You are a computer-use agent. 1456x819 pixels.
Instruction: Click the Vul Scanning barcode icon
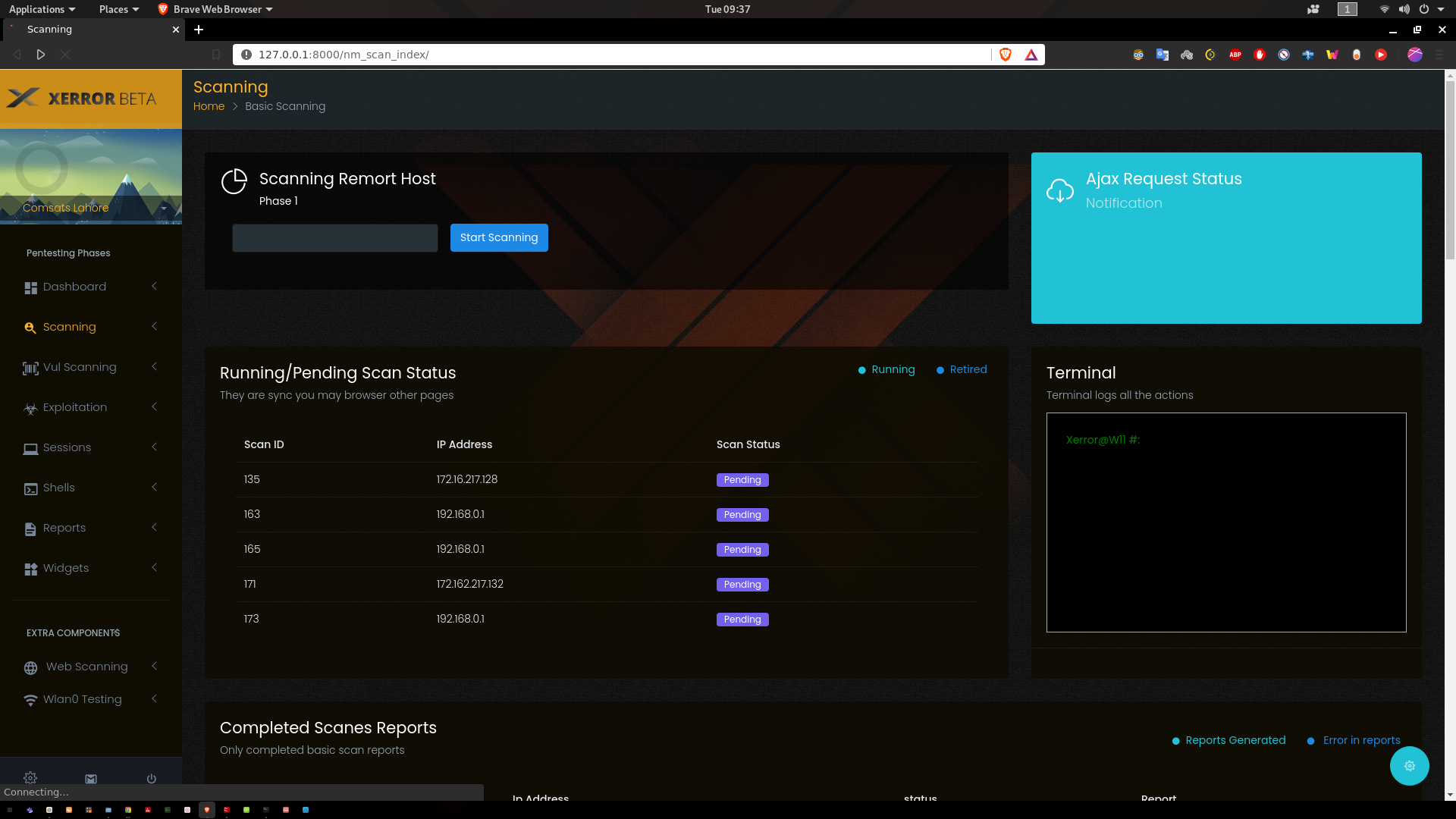(x=30, y=369)
